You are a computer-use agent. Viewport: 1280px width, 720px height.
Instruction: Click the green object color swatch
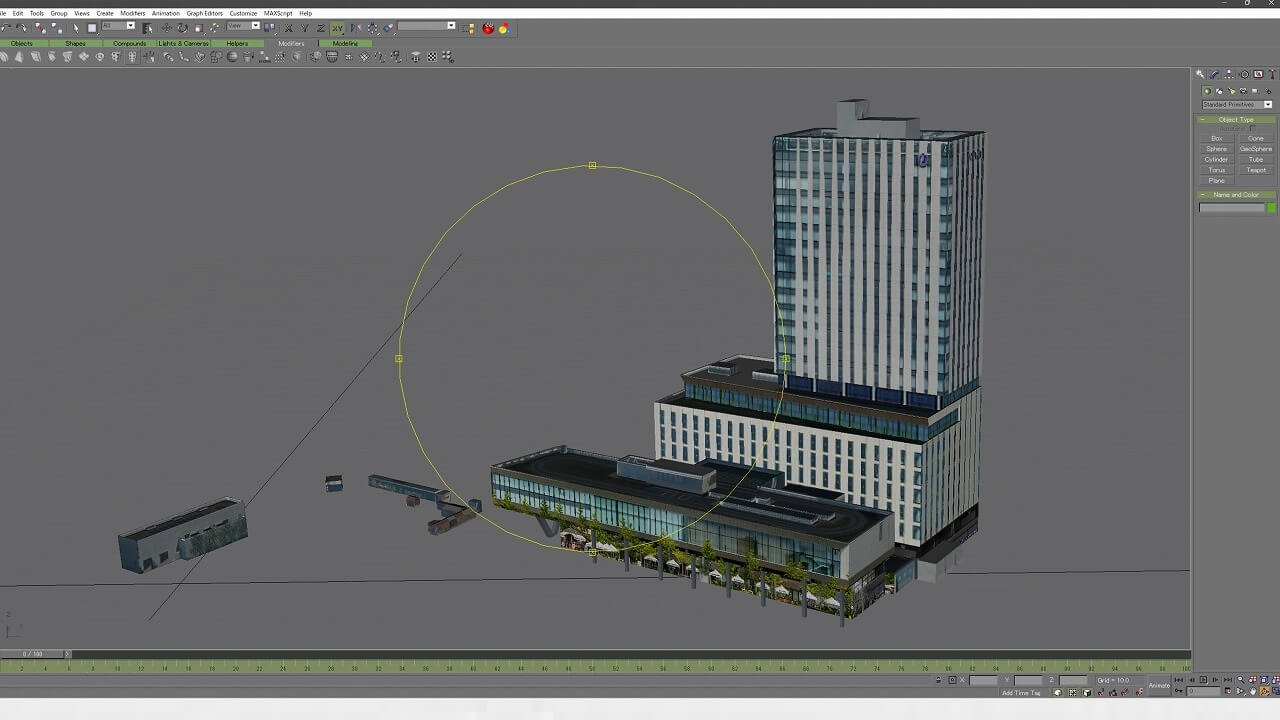pyautogui.click(x=1271, y=207)
